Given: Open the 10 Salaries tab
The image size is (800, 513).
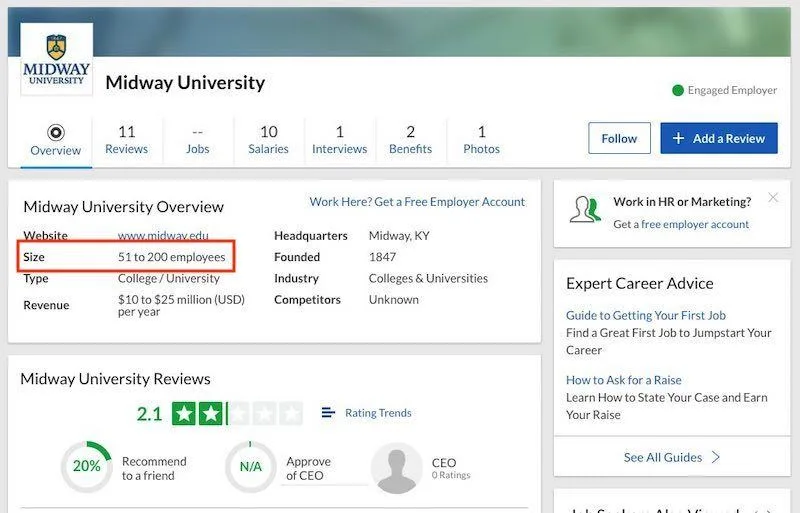Looking at the screenshot, I should coord(268,140).
